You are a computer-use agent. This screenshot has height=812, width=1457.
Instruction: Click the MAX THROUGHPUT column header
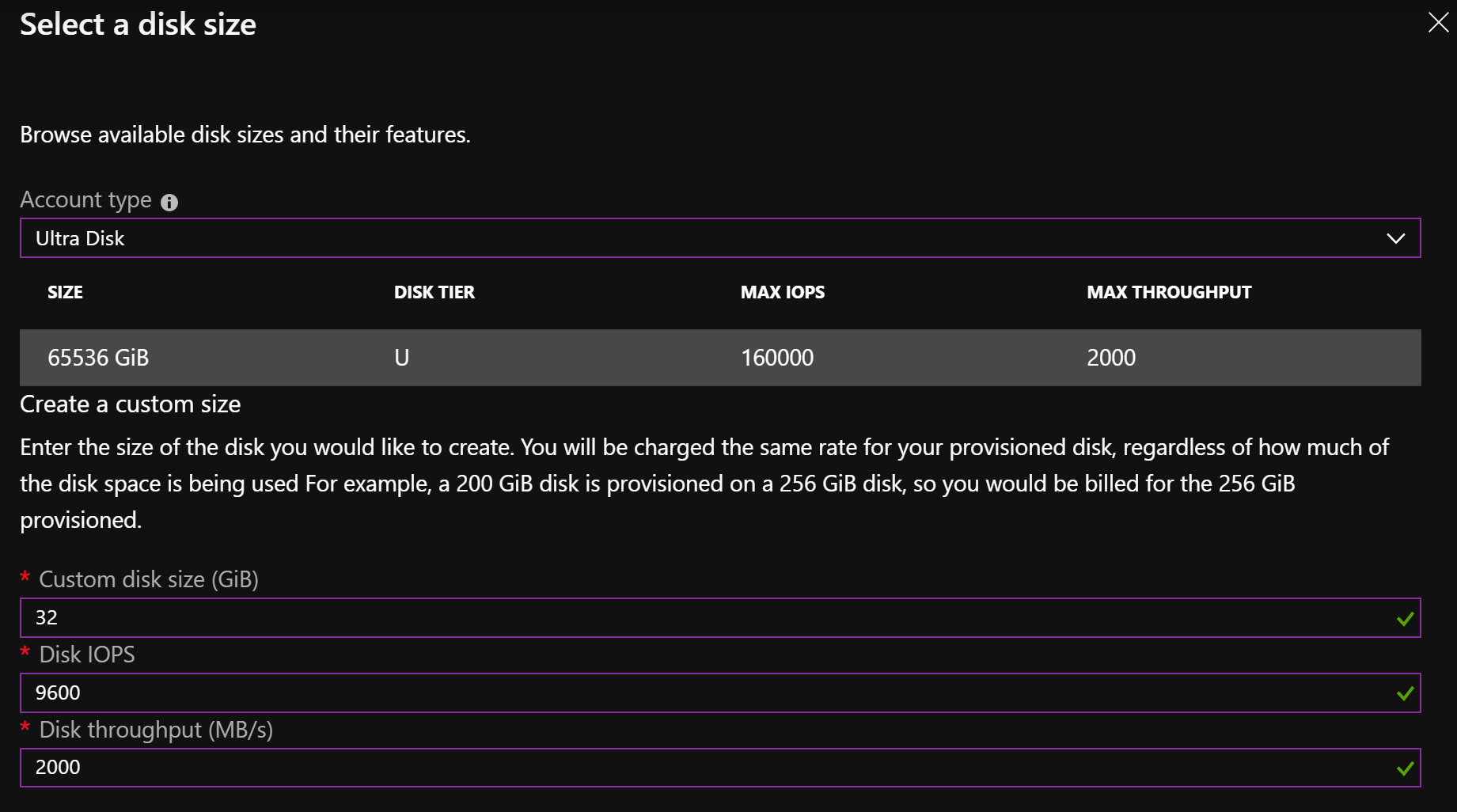(1168, 292)
